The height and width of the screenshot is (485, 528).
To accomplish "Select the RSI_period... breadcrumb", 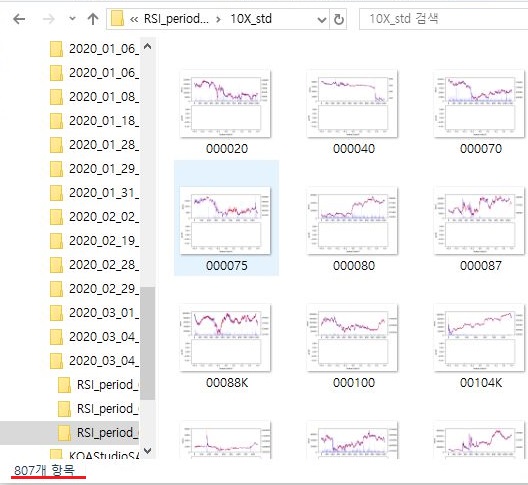I will tap(176, 19).
